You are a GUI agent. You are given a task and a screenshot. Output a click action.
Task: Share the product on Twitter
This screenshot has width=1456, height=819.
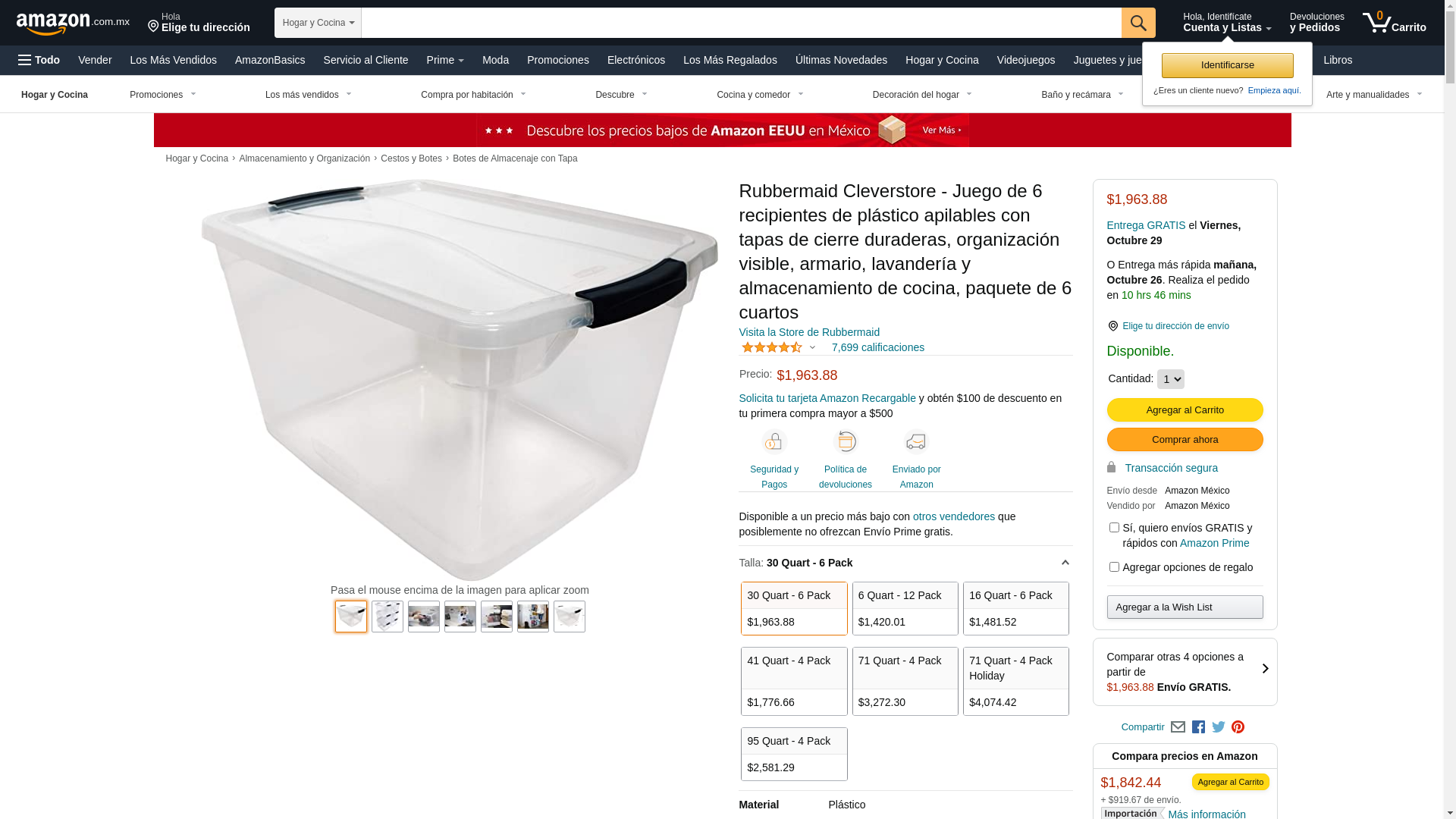[x=1219, y=727]
